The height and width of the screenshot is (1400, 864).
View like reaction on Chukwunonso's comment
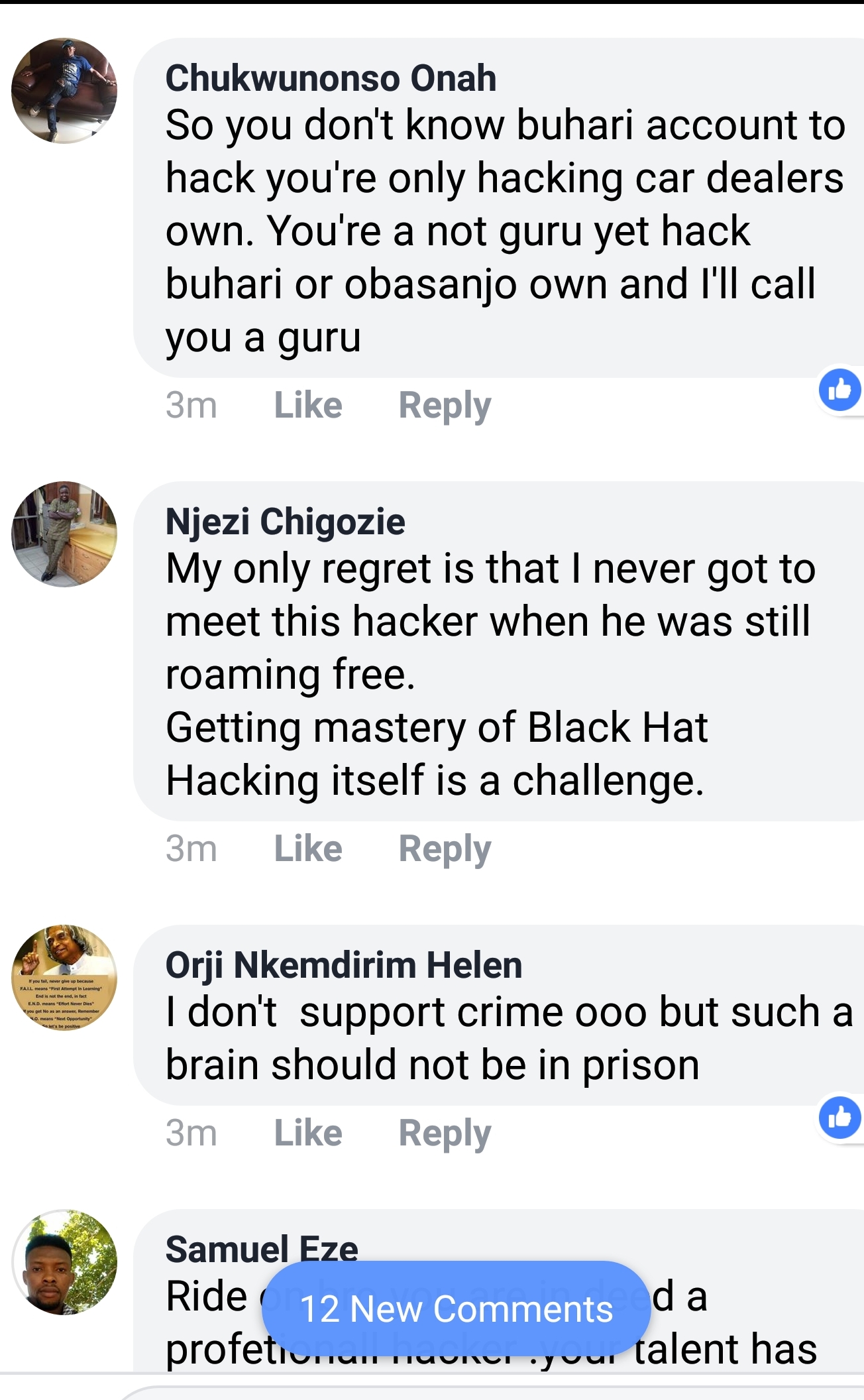pyautogui.click(x=839, y=390)
